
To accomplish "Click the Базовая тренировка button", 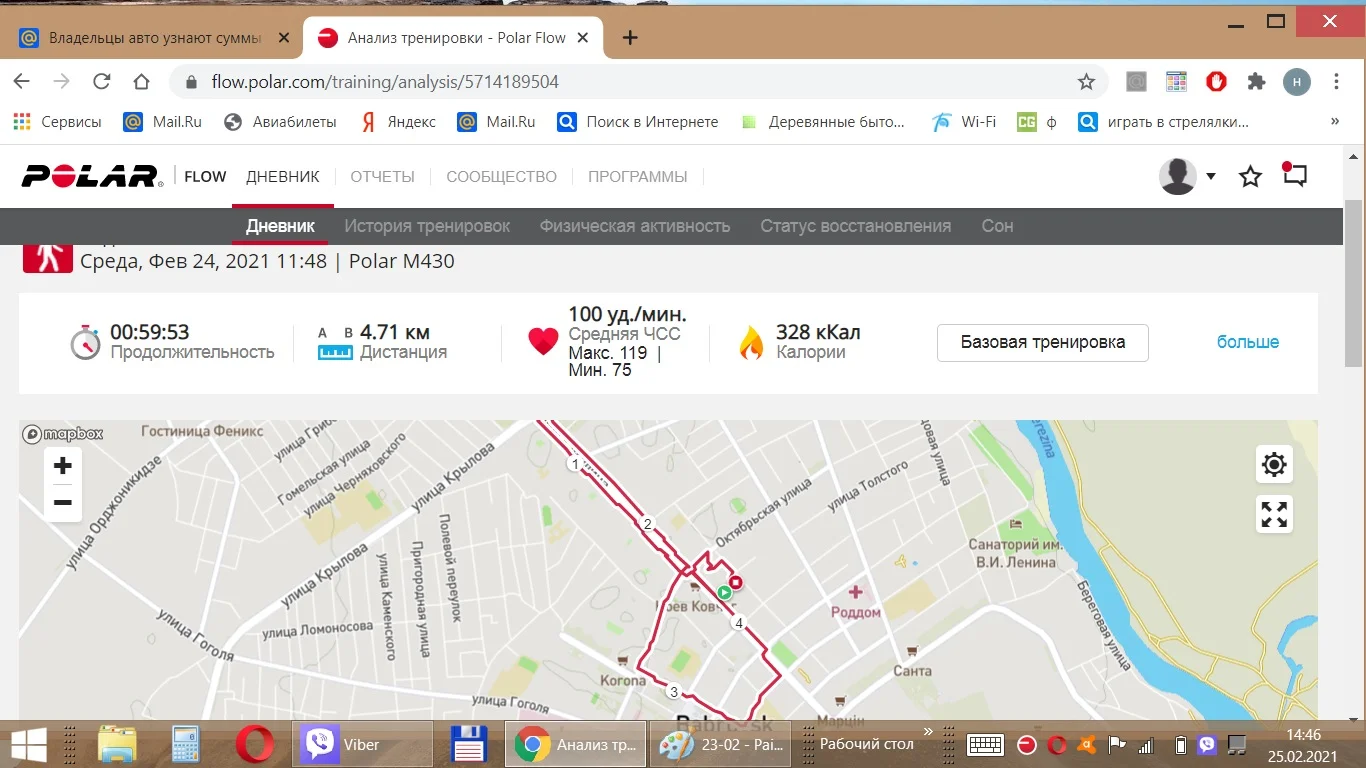I will (x=1043, y=342).
